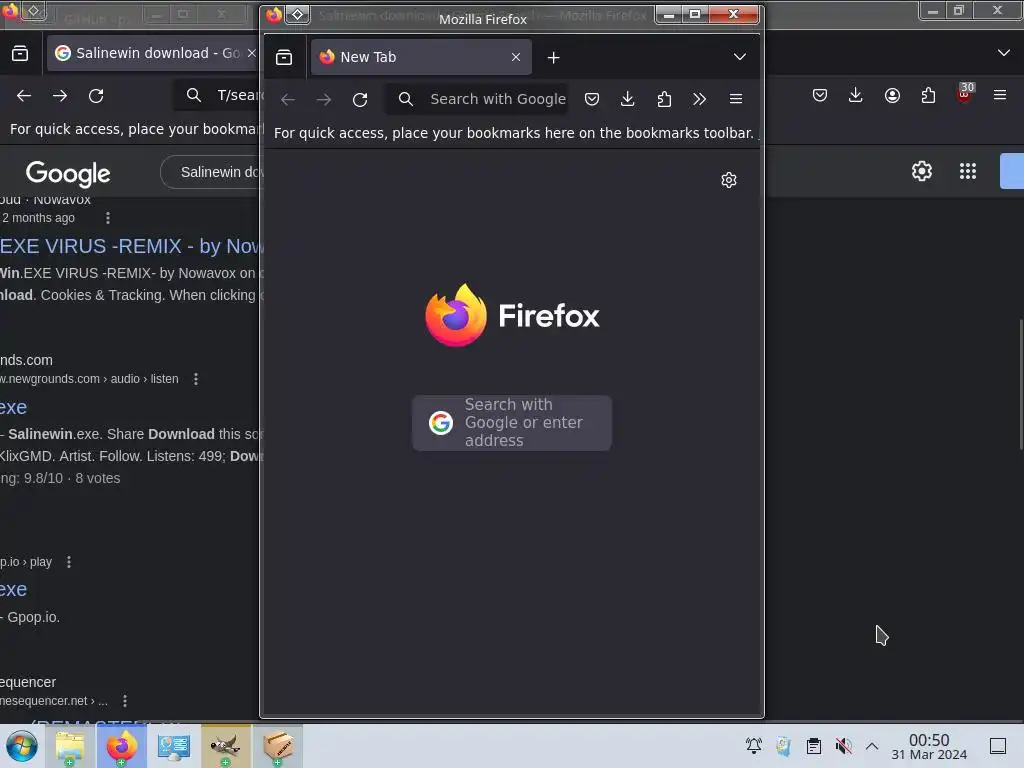Viewport: 1024px width, 768px height.
Task: Open GIMP from the taskbar
Action: click(225, 746)
